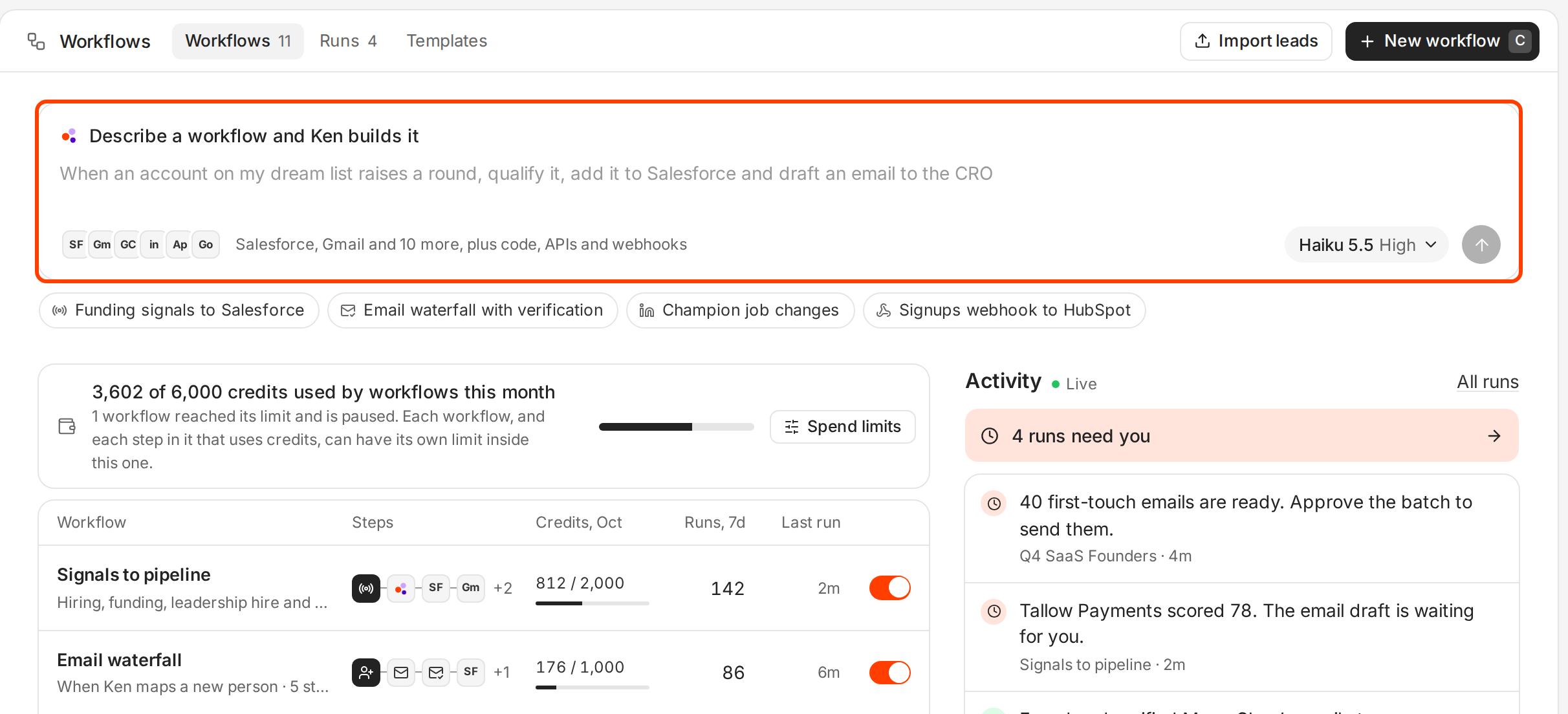Switch to the Runs 4 tab

tap(348, 41)
